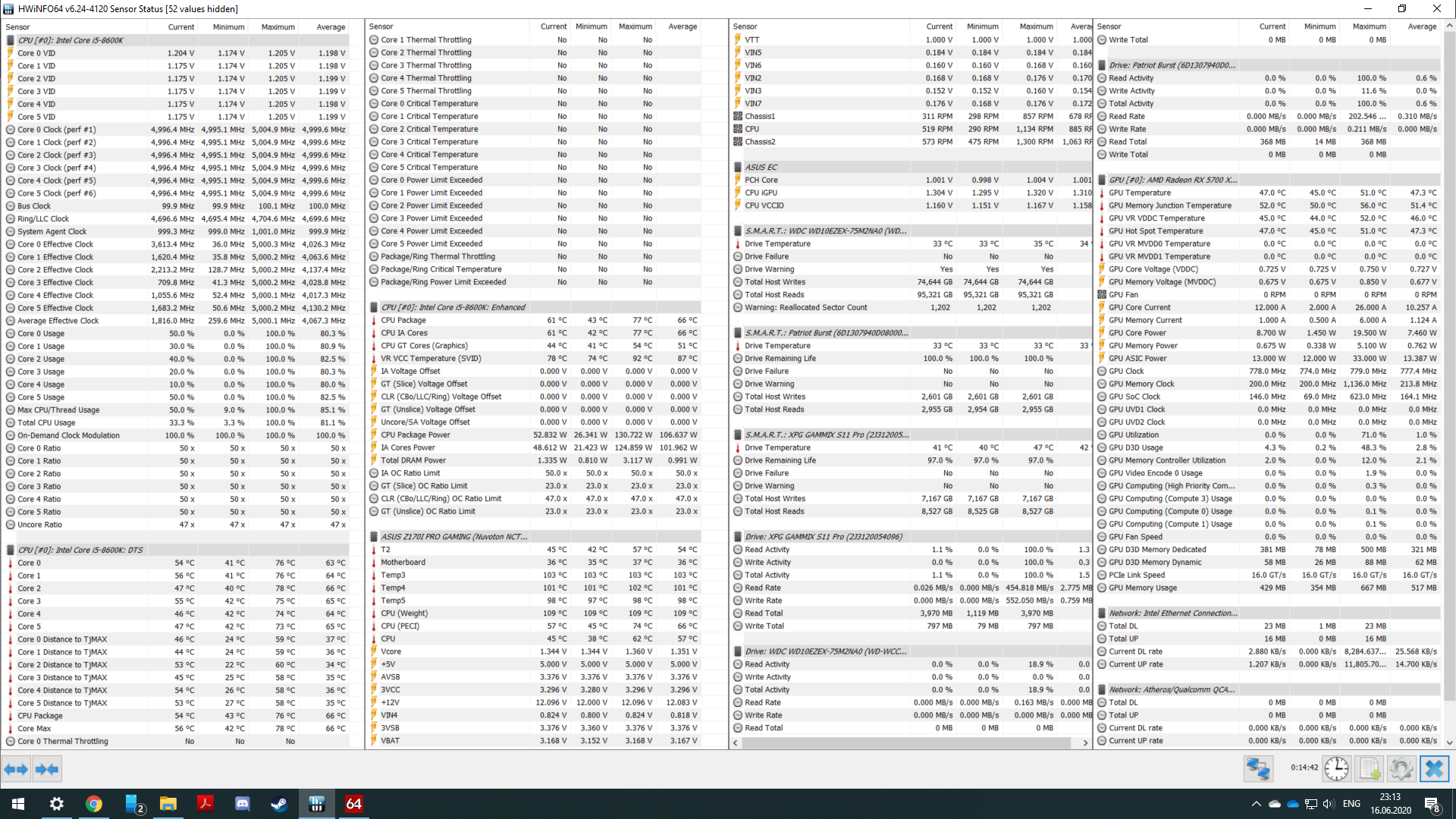The height and width of the screenshot is (819, 1456).
Task: Open Discord from the taskbar
Action: [243, 804]
